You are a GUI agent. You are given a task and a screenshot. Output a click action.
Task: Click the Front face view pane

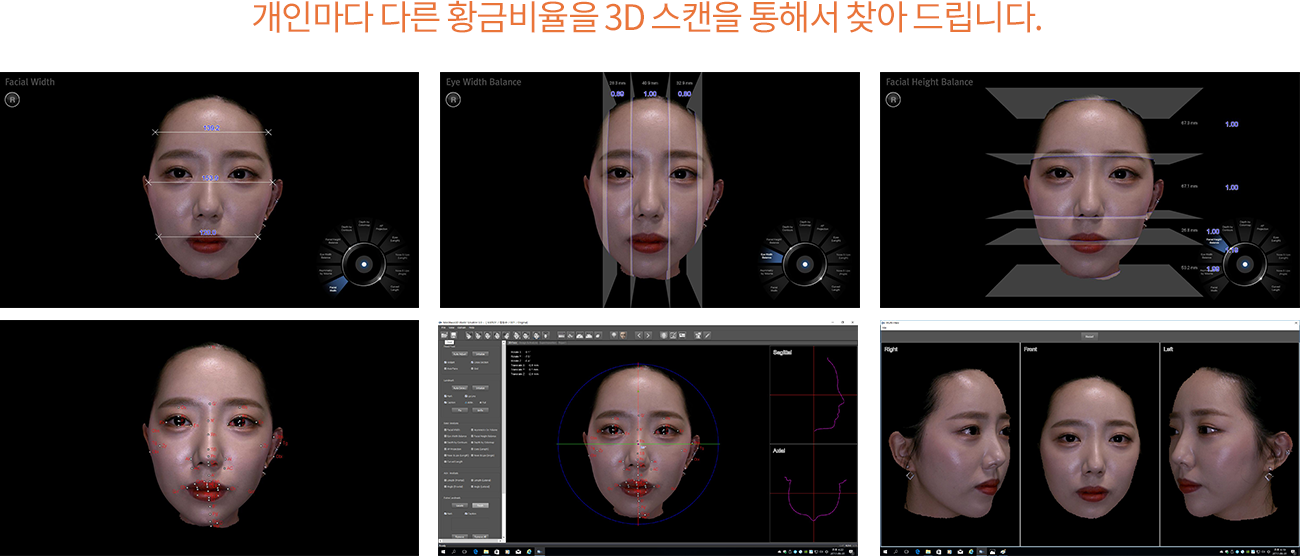click(x=1089, y=445)
